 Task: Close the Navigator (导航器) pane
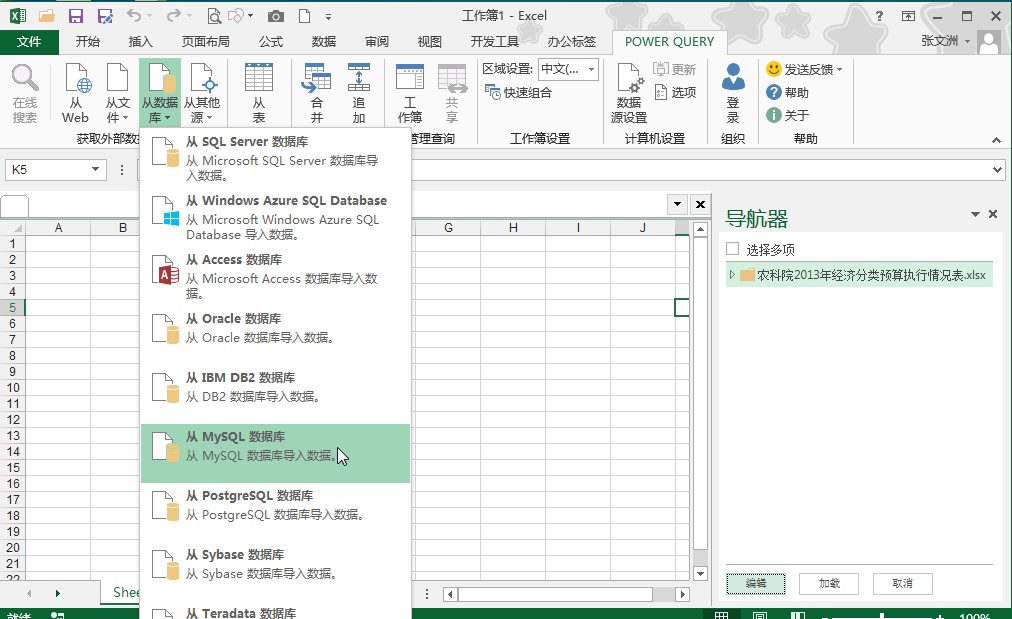(x=993, y=214)
